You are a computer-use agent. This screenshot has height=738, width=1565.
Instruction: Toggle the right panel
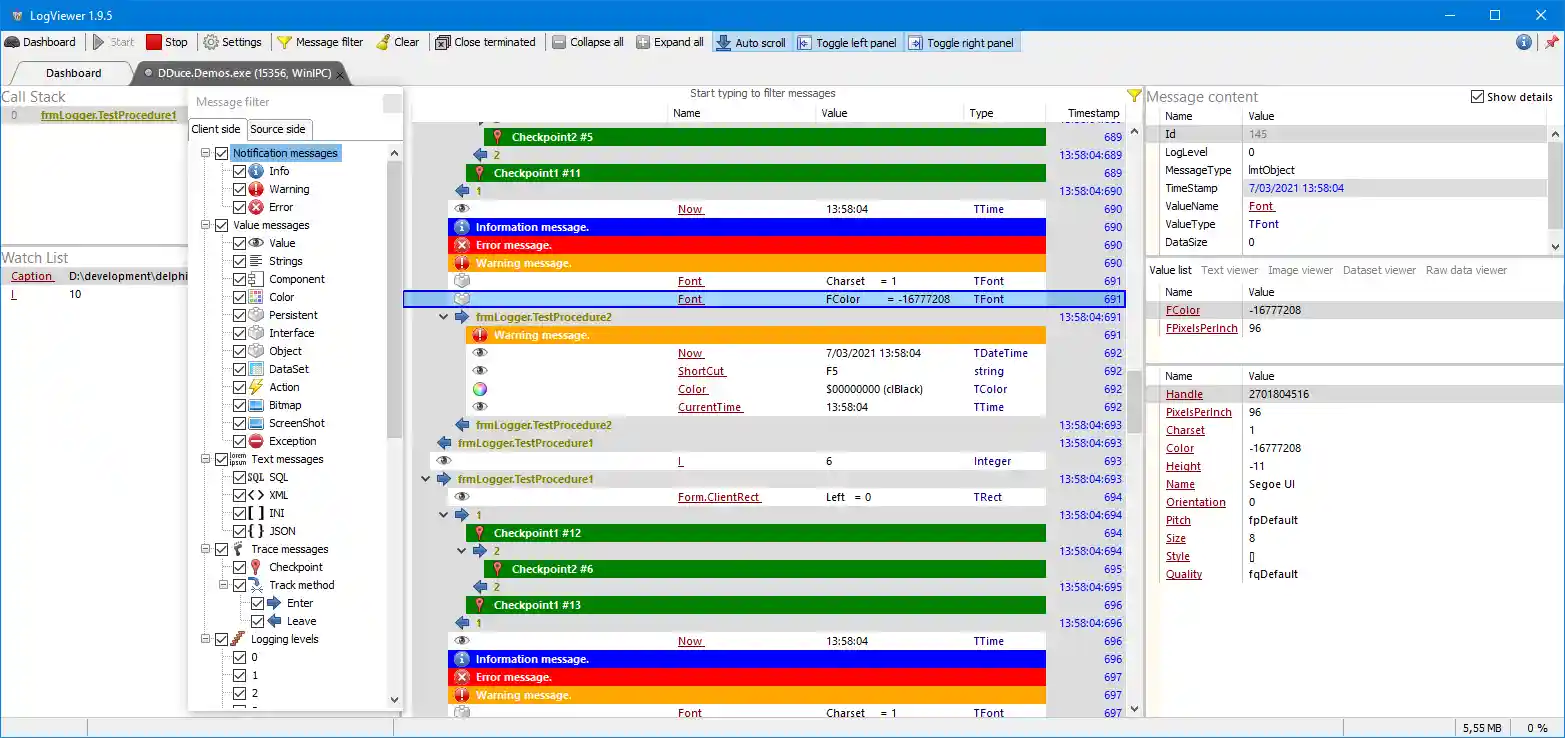(962, 42)
